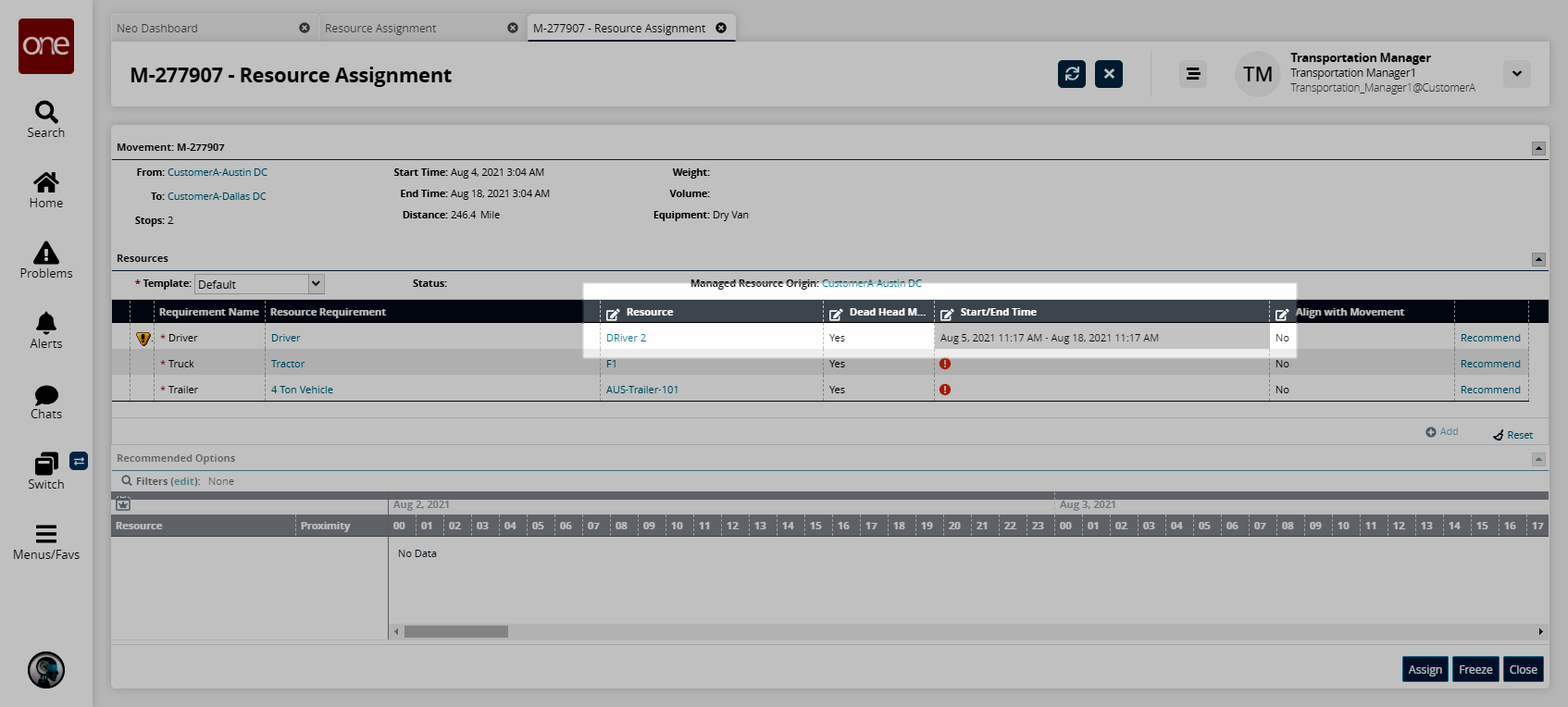
Task: Open the header hamburger menu button
Action: pyautogui.click(x=1193, y=74)
